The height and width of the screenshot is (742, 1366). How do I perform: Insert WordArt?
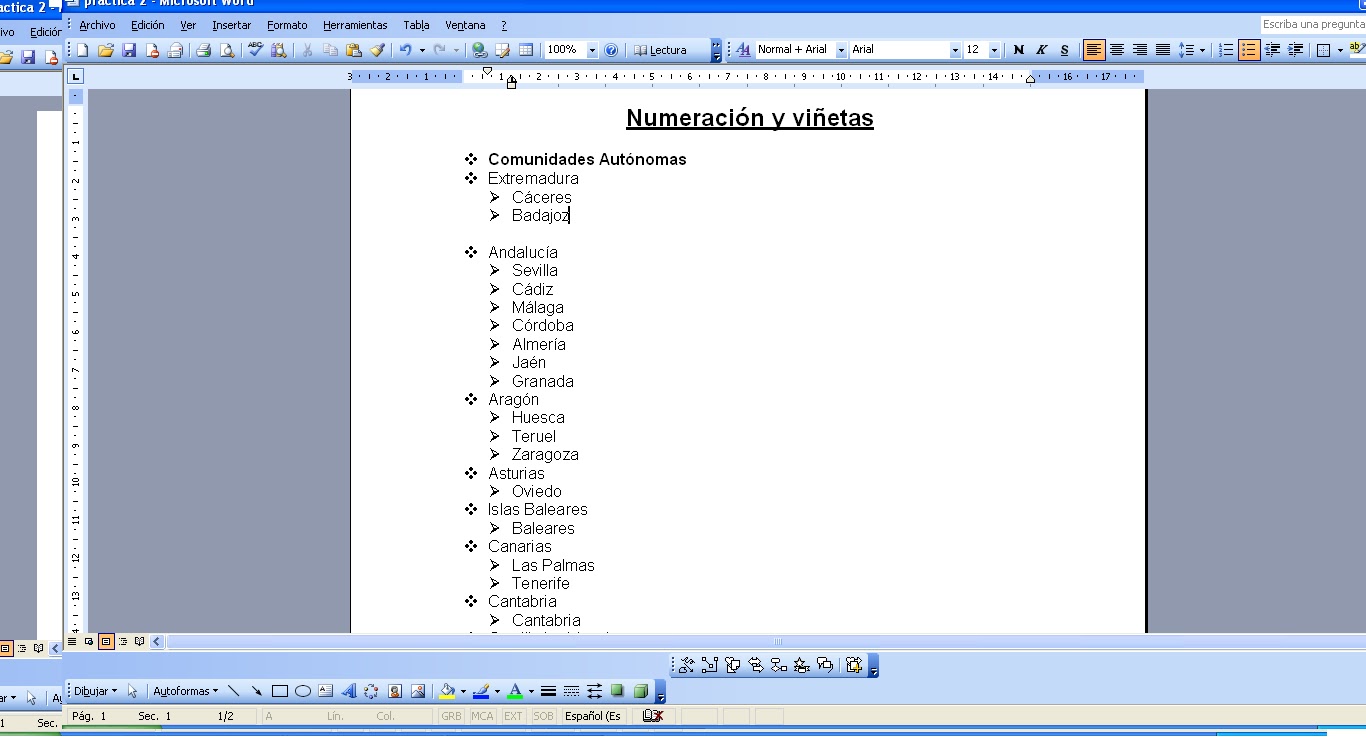pos(349,691)
